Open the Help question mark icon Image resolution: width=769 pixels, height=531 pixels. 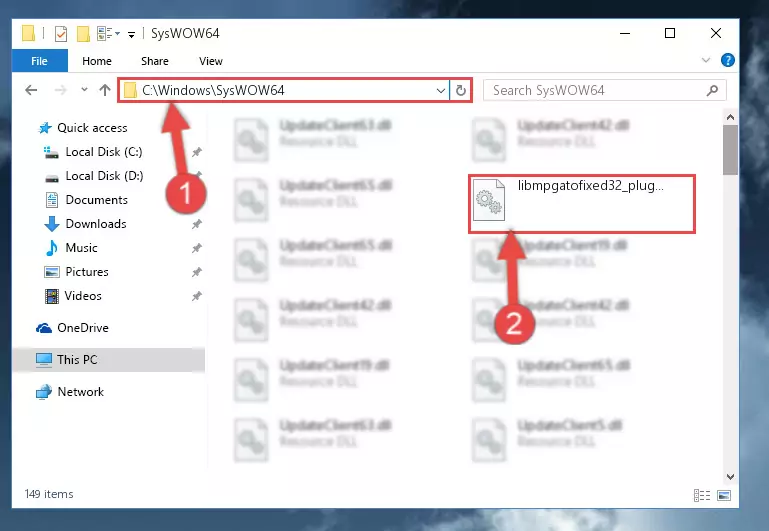[728, 60]
